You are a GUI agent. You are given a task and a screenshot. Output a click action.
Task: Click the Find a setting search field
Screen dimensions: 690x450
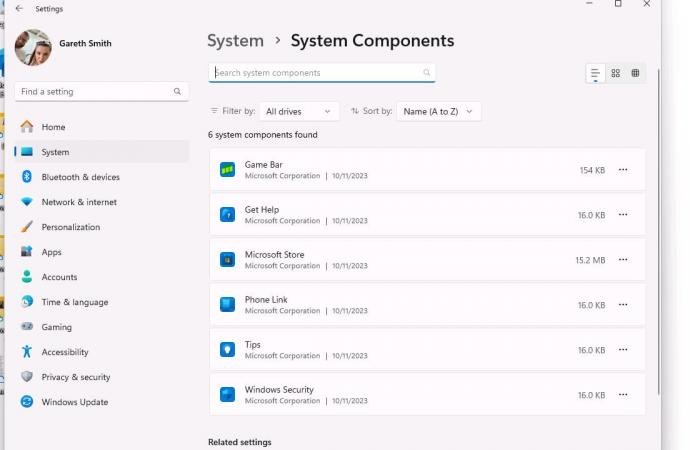tap(95, 91)
